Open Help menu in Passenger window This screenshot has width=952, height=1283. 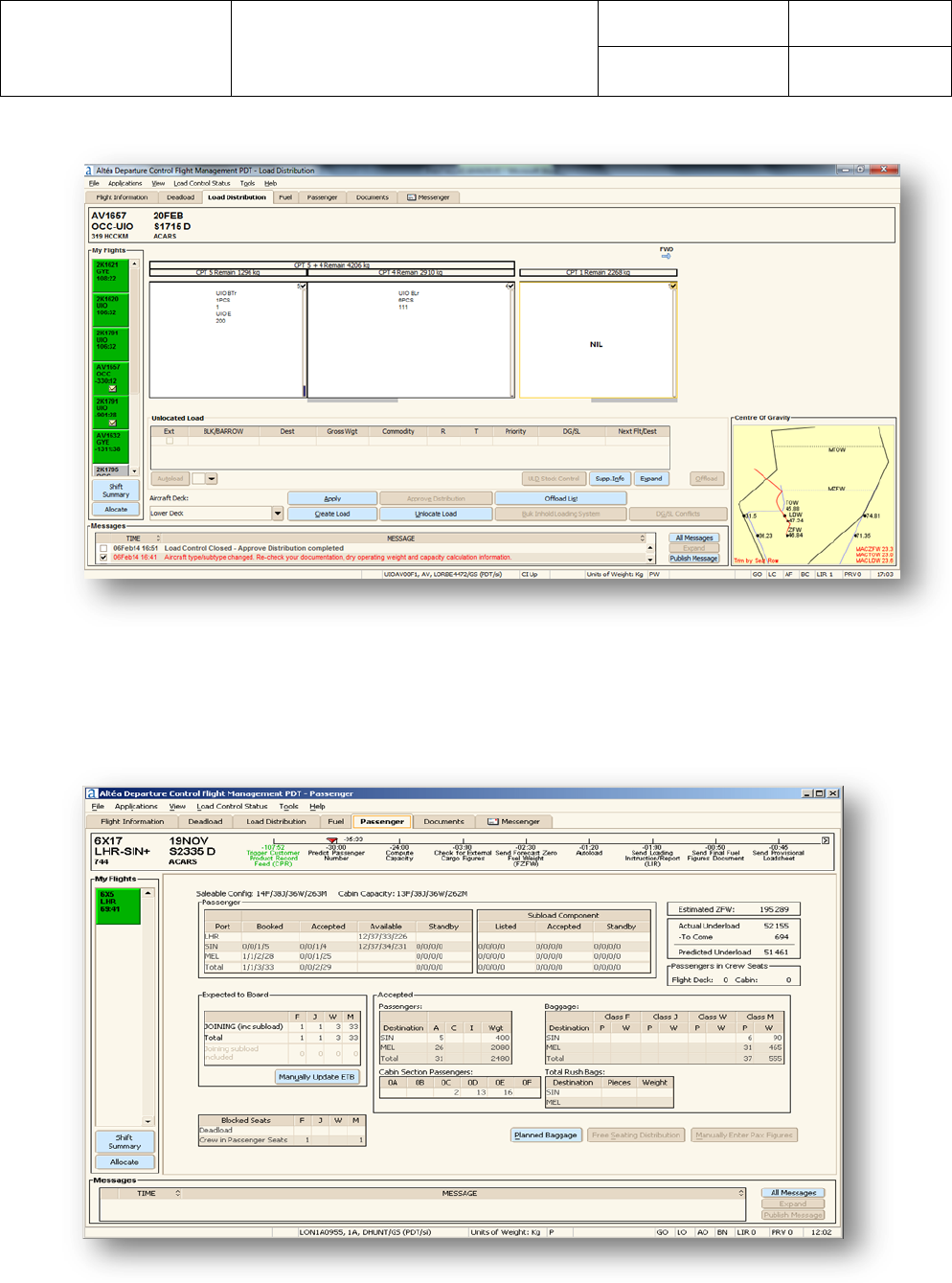point(318,807)
